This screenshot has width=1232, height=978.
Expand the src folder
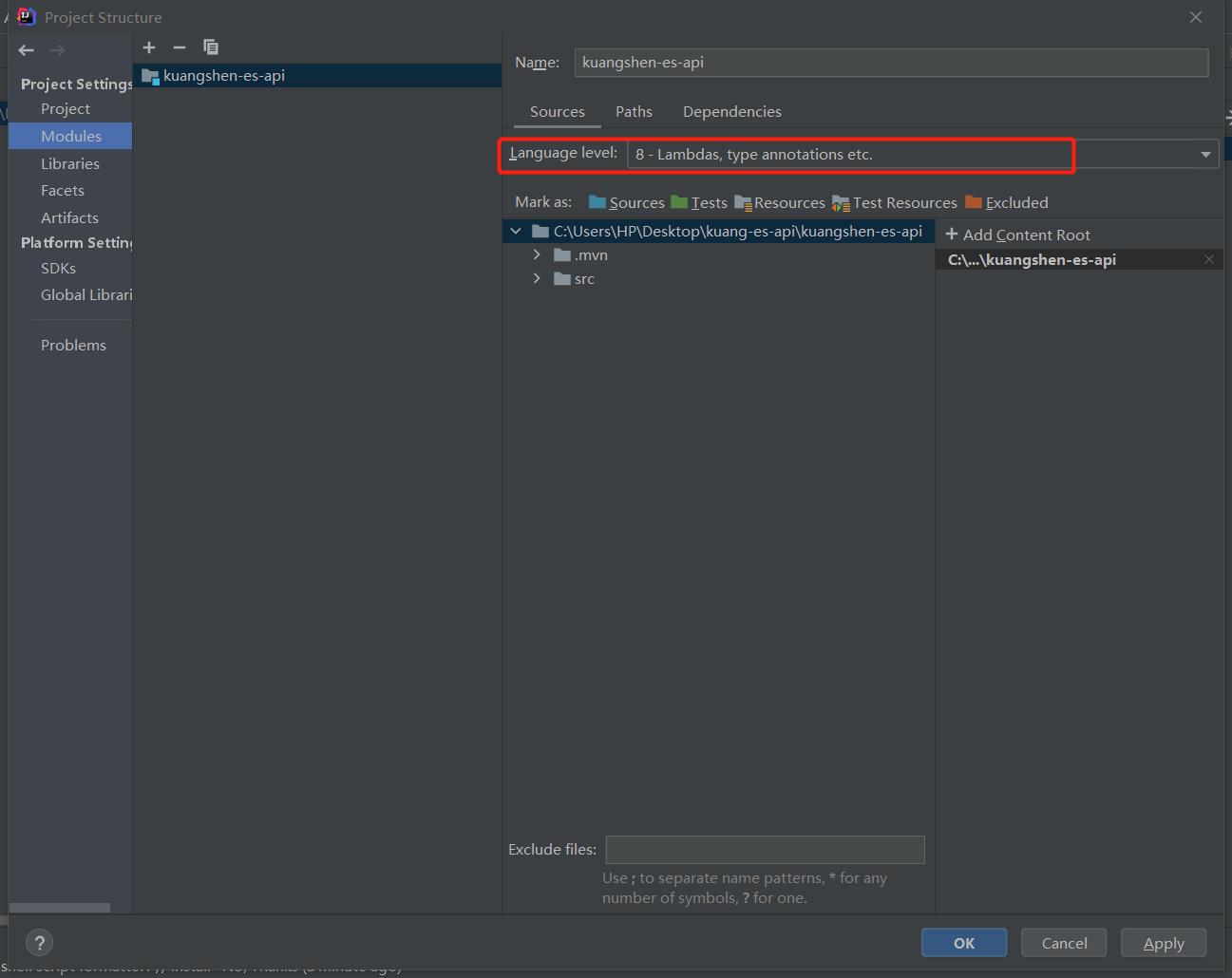click(537, 278)
